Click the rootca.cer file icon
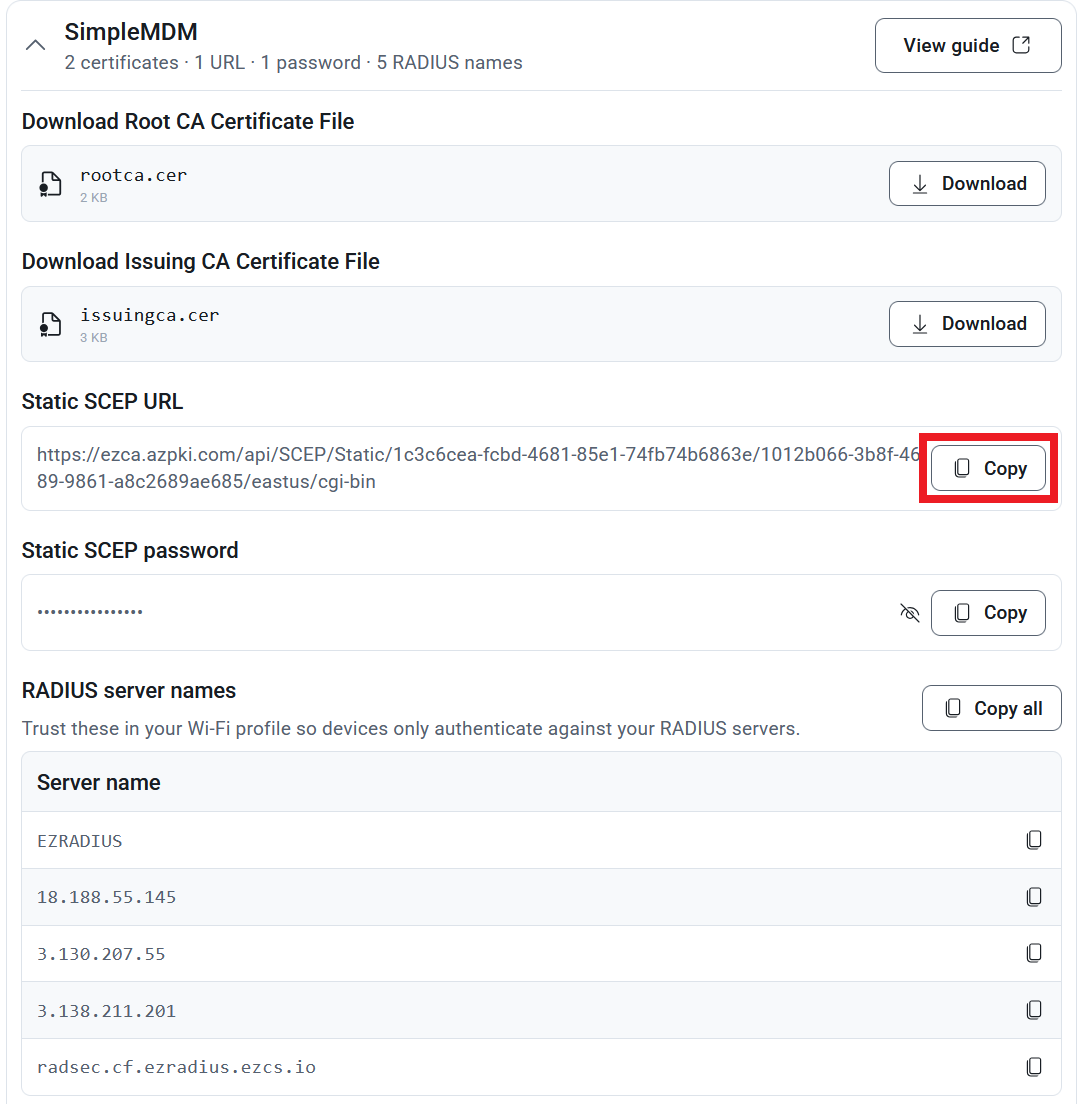The image size is (1079, 1104). (50, 184)
